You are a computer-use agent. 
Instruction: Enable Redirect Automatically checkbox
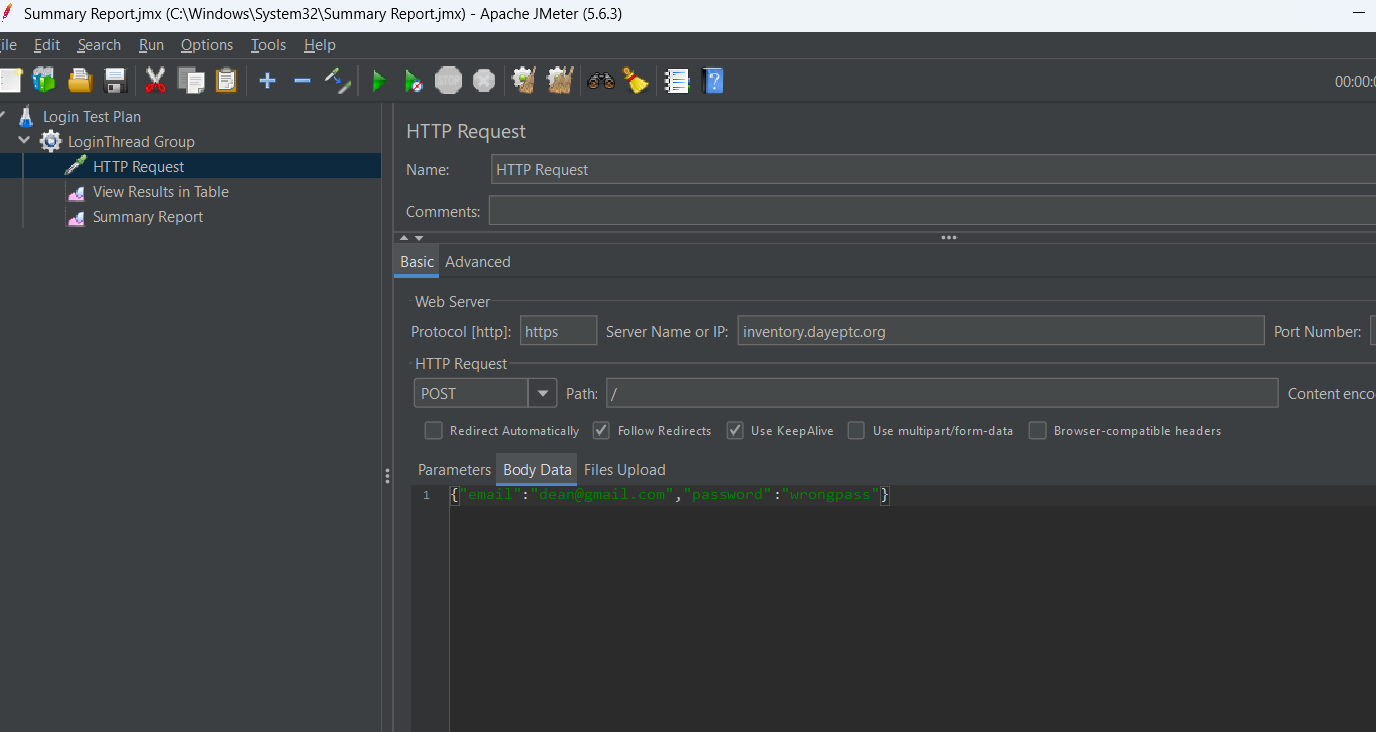[x=434, y=431]
